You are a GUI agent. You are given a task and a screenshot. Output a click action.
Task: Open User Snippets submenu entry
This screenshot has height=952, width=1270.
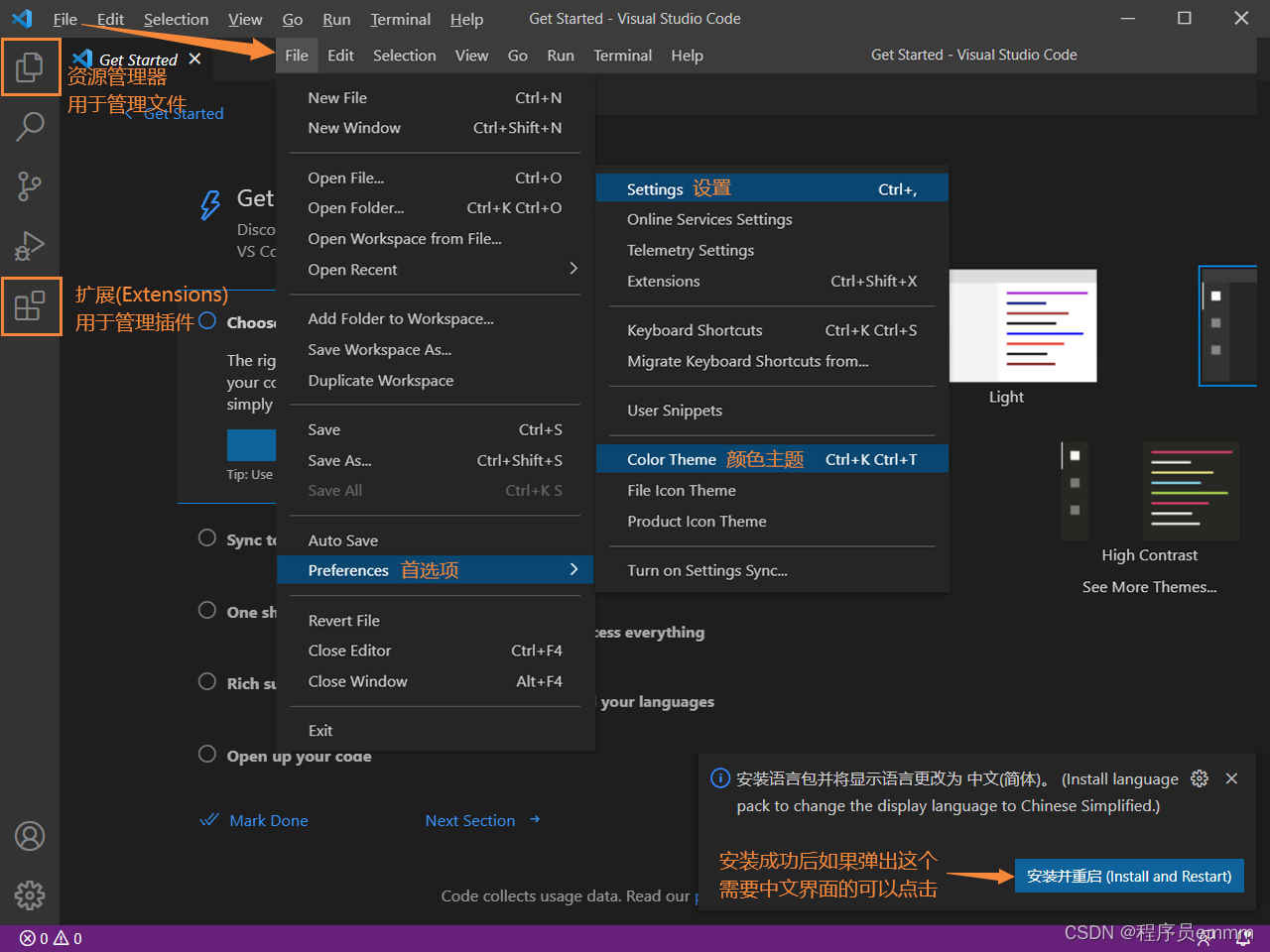point(772,411)
